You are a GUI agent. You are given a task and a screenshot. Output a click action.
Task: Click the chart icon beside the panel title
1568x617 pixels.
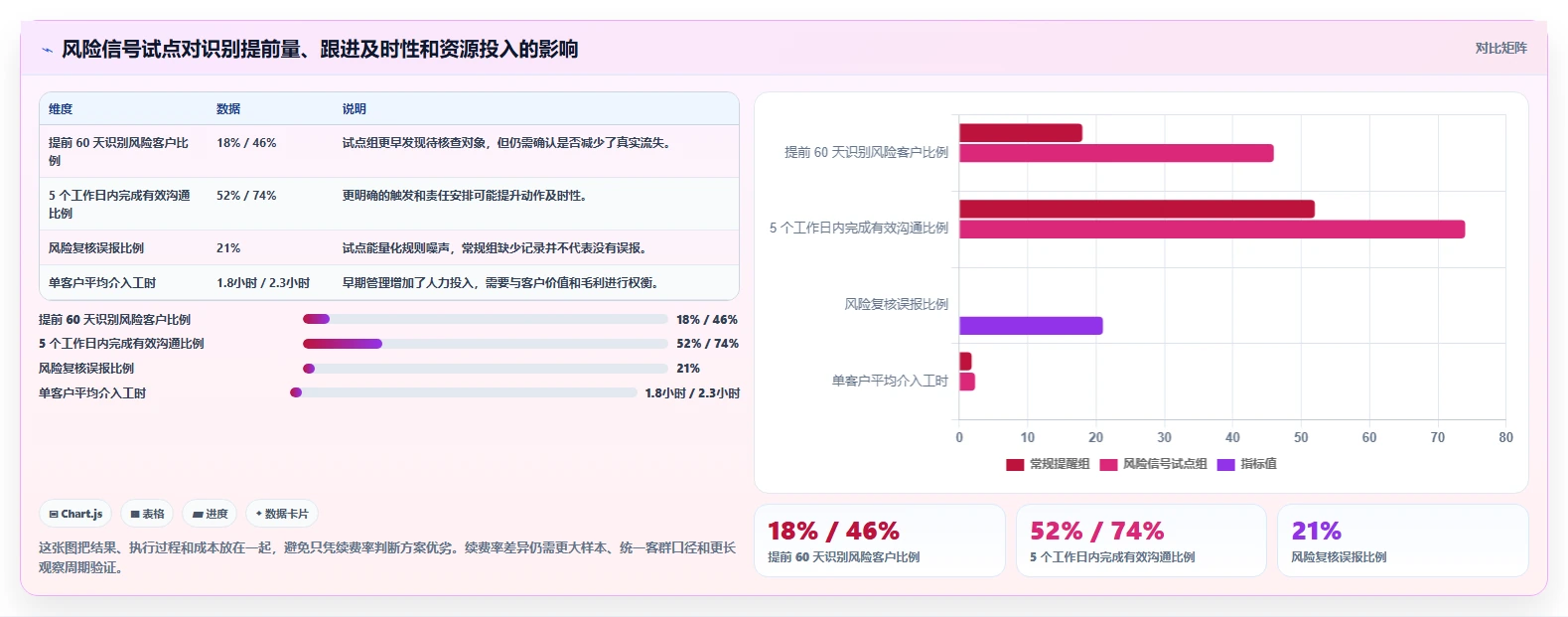point(47,50)
